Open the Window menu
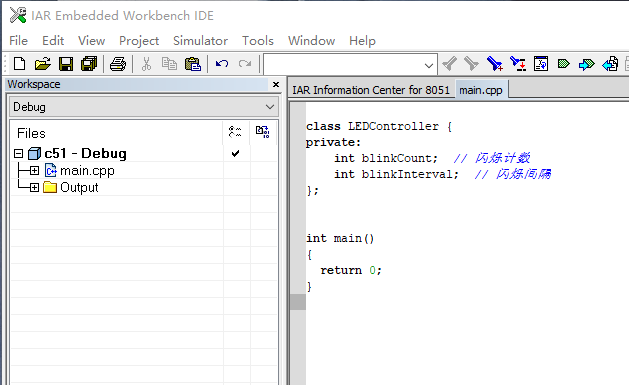 tap(311, 41)
